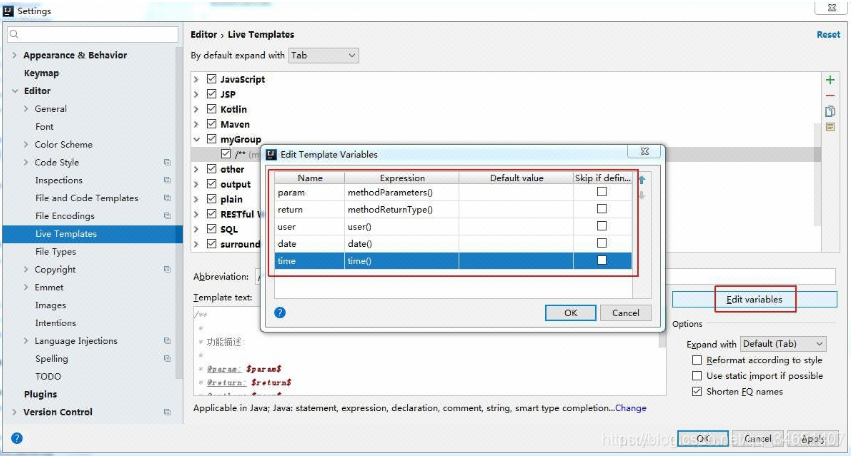Open the Expand with Default (Tab) dropdown
Image resolution: width=855 pixels, height=458 pixels.
pos(783,344)
